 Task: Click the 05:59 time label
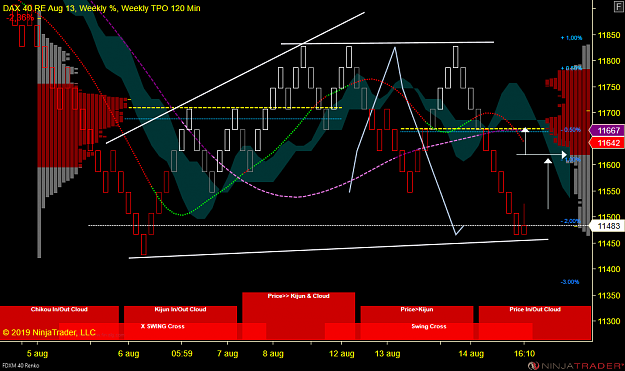pos(182,353)
